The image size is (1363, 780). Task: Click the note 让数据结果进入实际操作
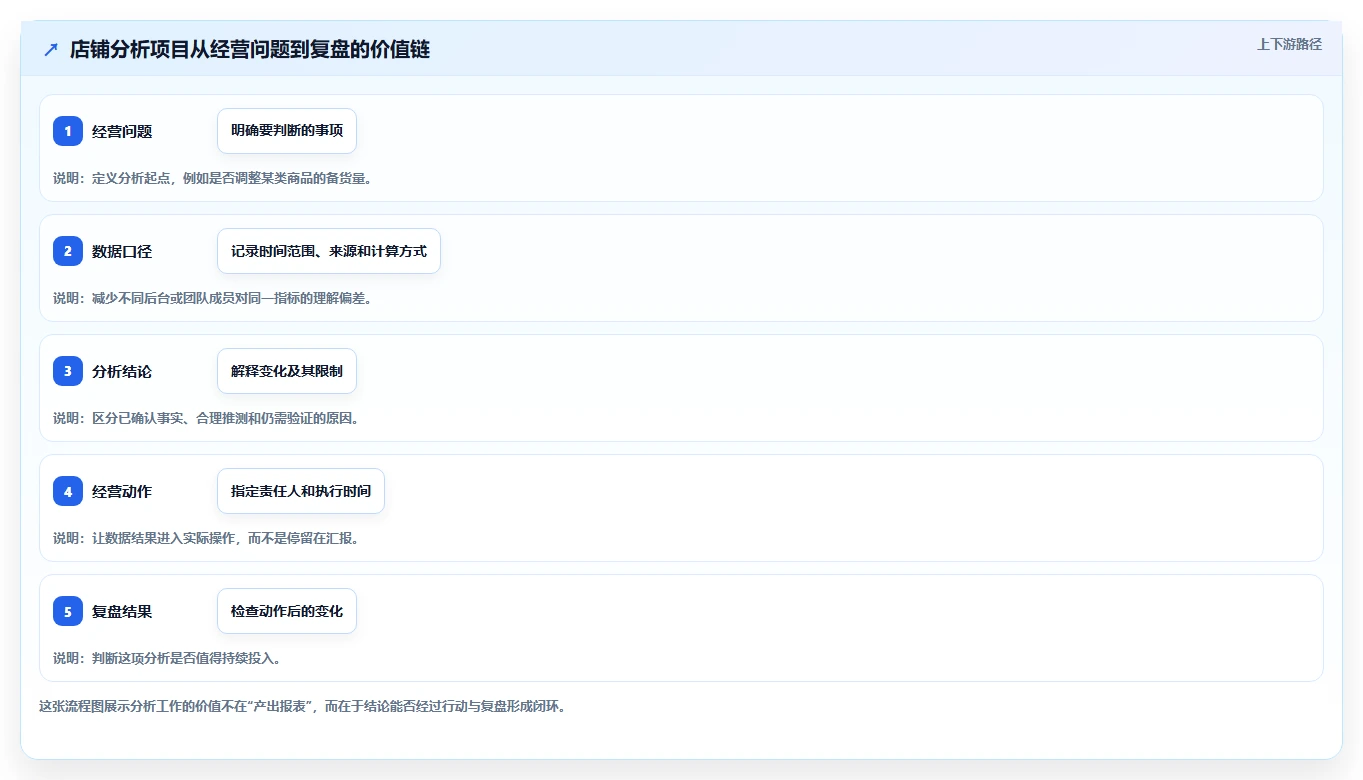(206, 538)
